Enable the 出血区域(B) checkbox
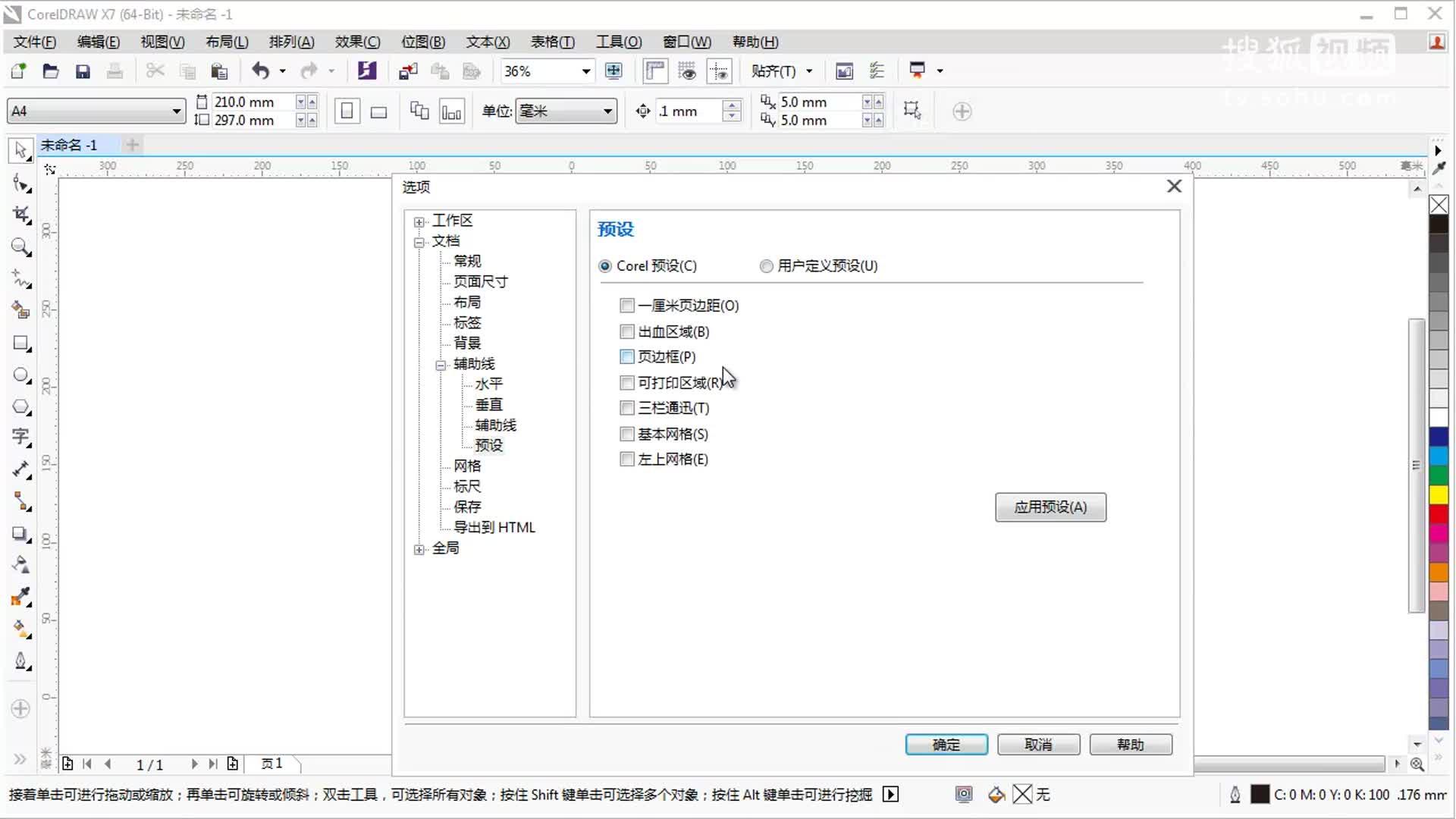 pos(626,331)
